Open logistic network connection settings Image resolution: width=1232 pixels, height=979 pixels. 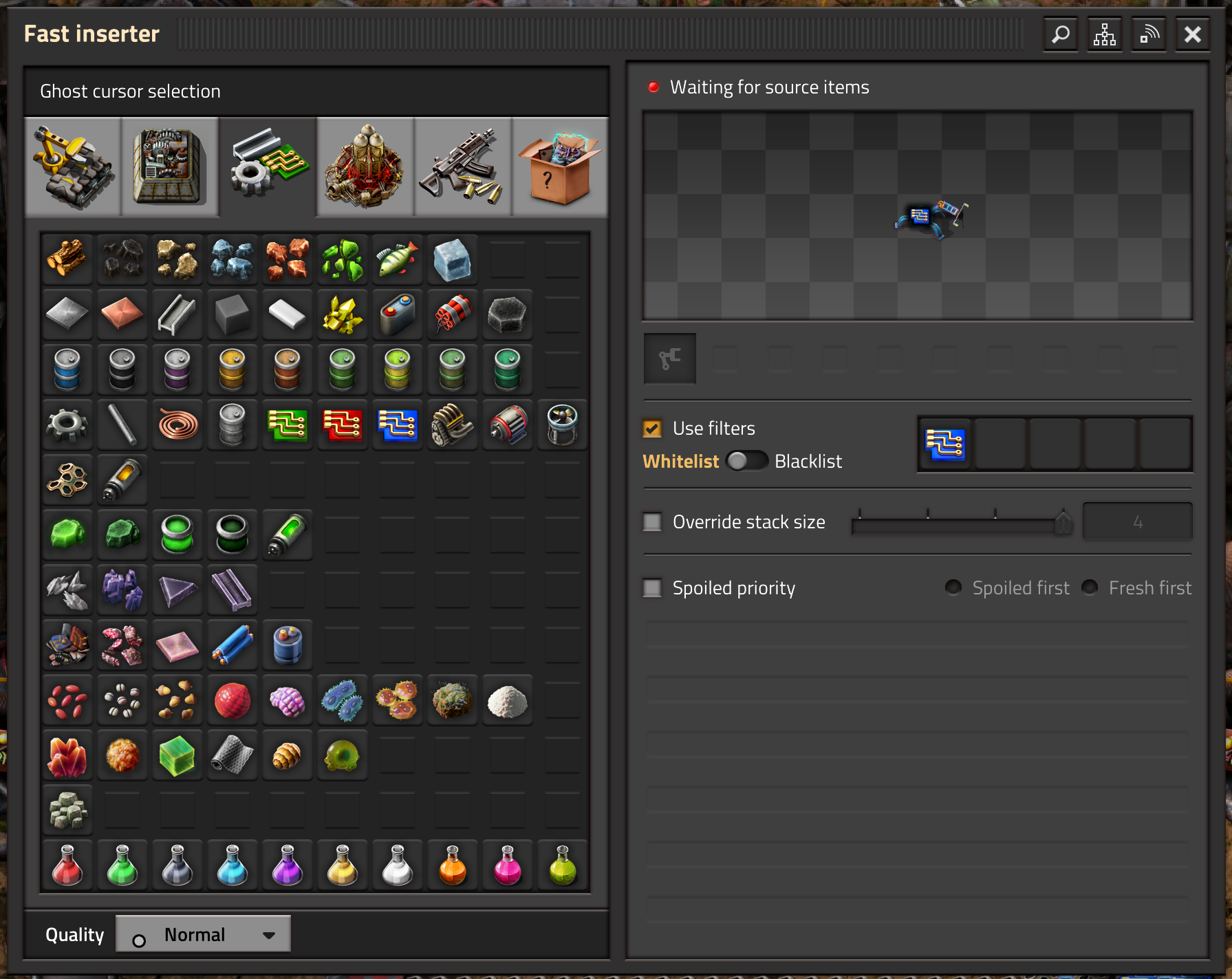(x=1149, y=34)
